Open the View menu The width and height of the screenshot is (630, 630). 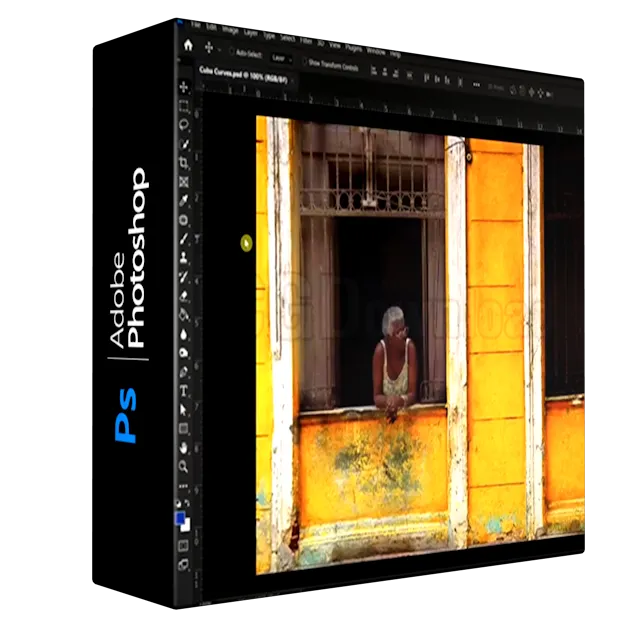point(335,45)
